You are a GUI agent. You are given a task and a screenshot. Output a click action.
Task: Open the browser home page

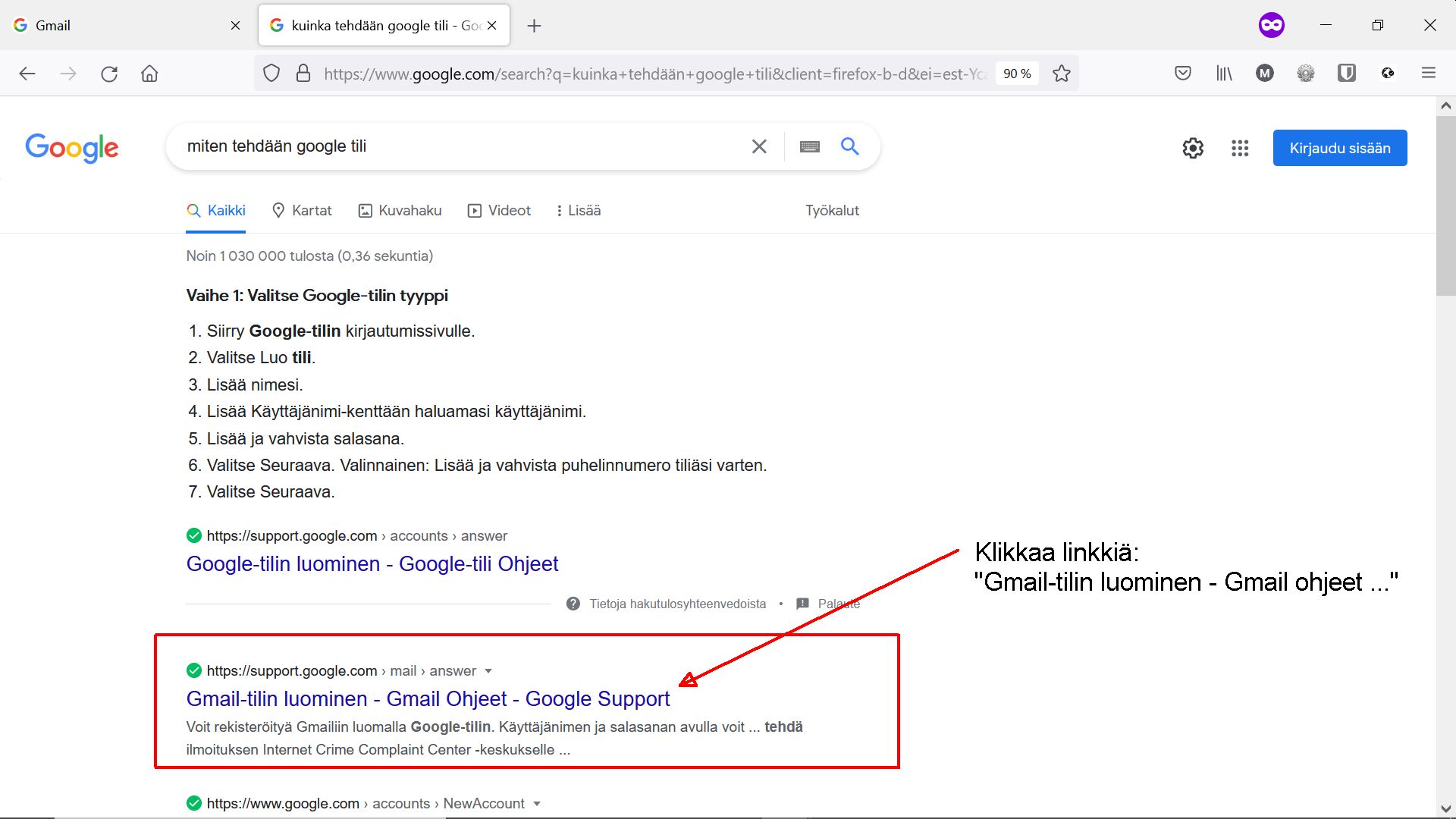point(149,74)
